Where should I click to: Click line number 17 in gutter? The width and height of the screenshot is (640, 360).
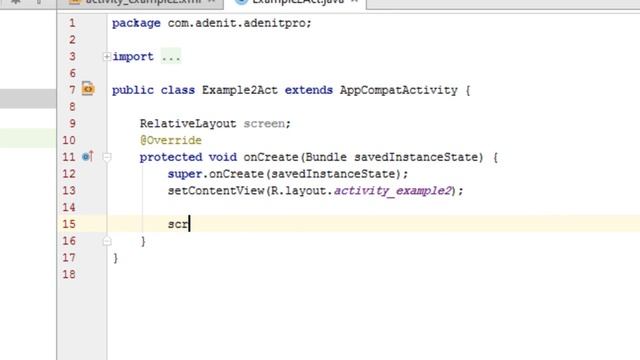pos(69,258)
